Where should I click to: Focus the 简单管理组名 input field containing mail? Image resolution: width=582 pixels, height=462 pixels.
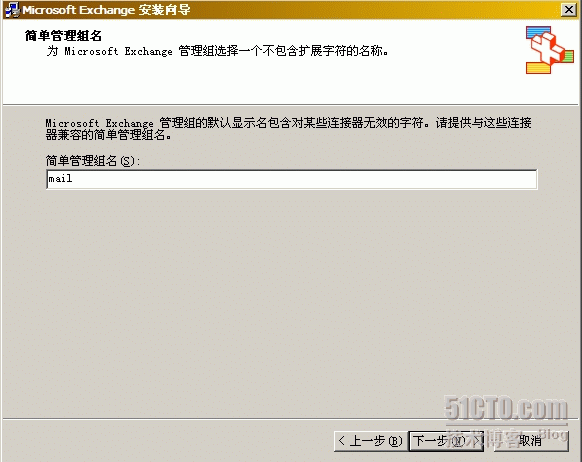[292, 179]
